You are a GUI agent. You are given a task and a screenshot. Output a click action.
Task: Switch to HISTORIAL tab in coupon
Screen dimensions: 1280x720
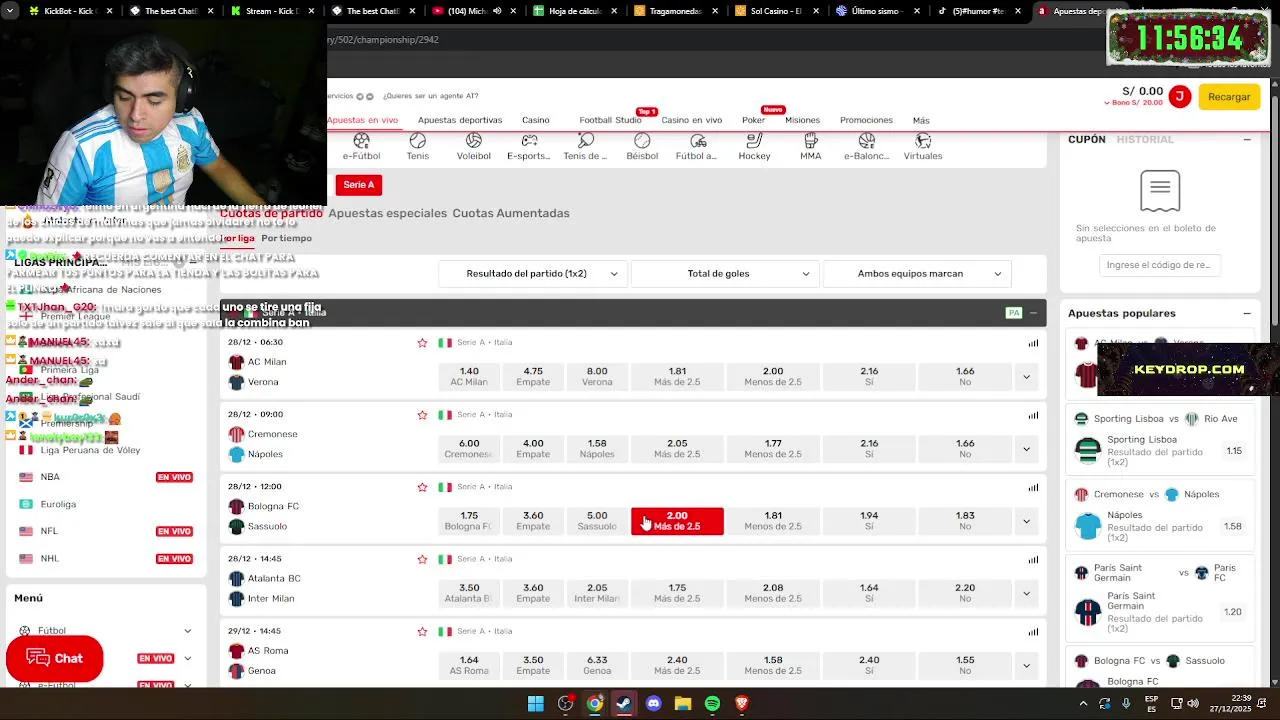click(1145, 140)
